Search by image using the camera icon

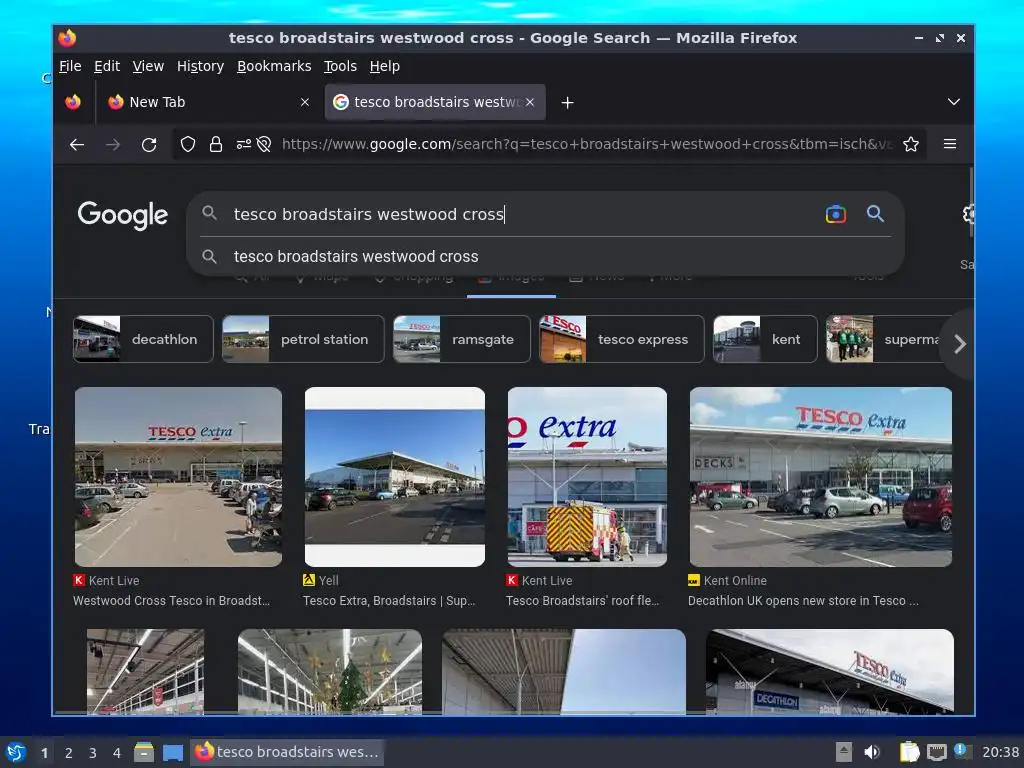[835, 214]
